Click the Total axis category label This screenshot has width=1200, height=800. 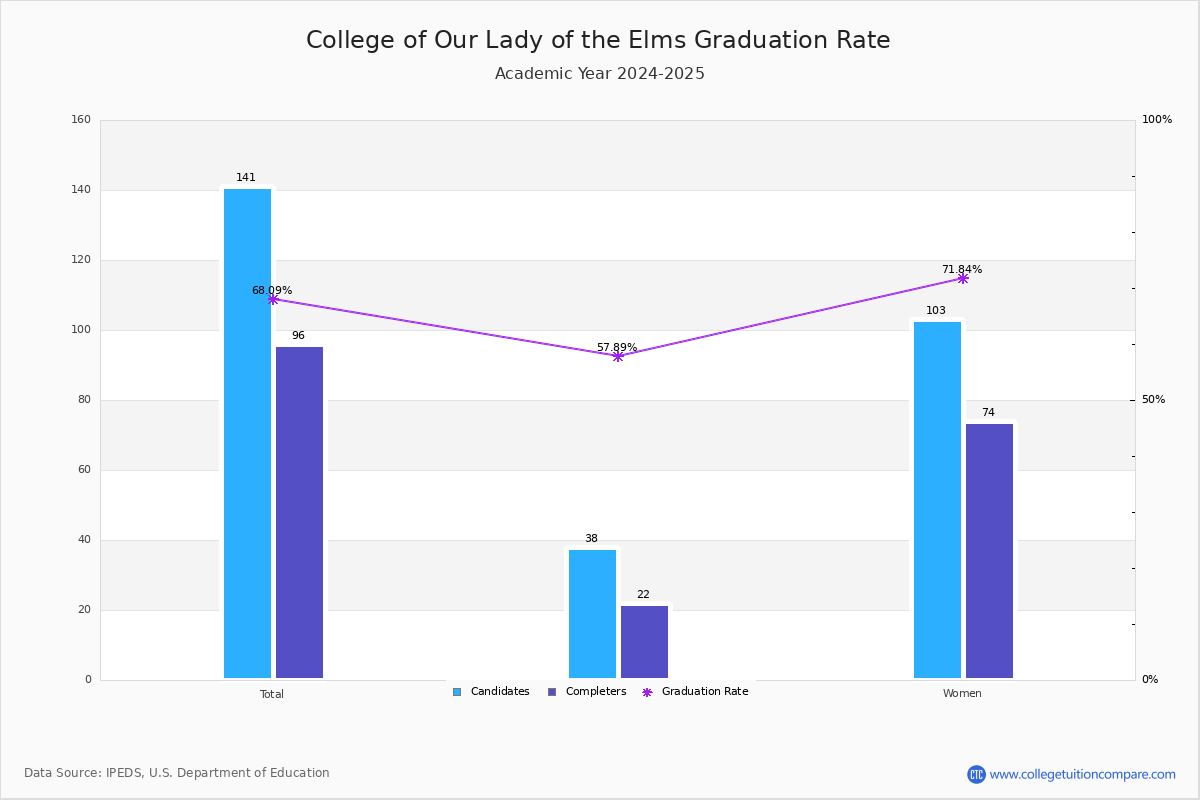pyautogui.click(x=272, y=694)
